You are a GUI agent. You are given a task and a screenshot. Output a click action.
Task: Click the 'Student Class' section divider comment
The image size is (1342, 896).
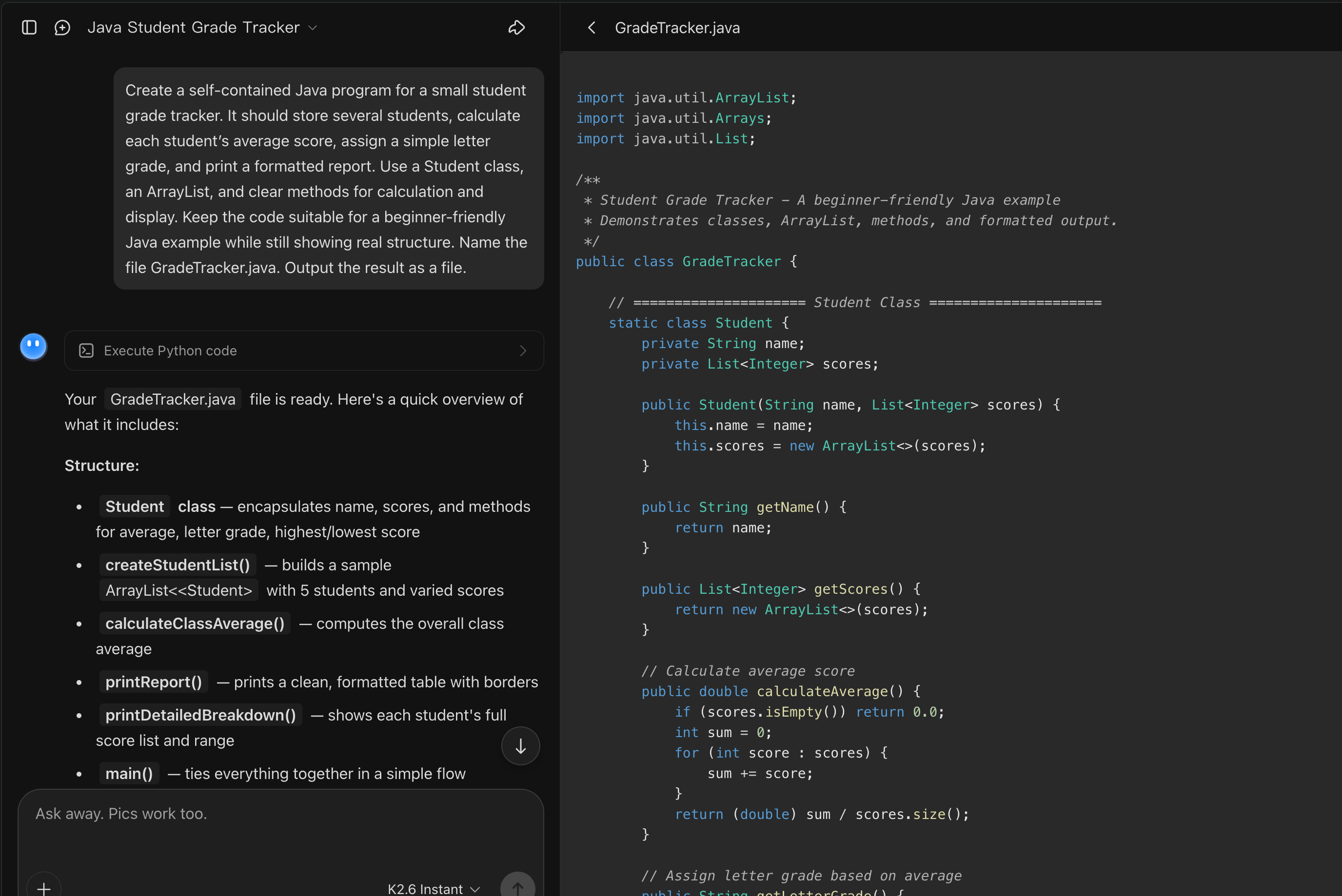coord(855,302)
